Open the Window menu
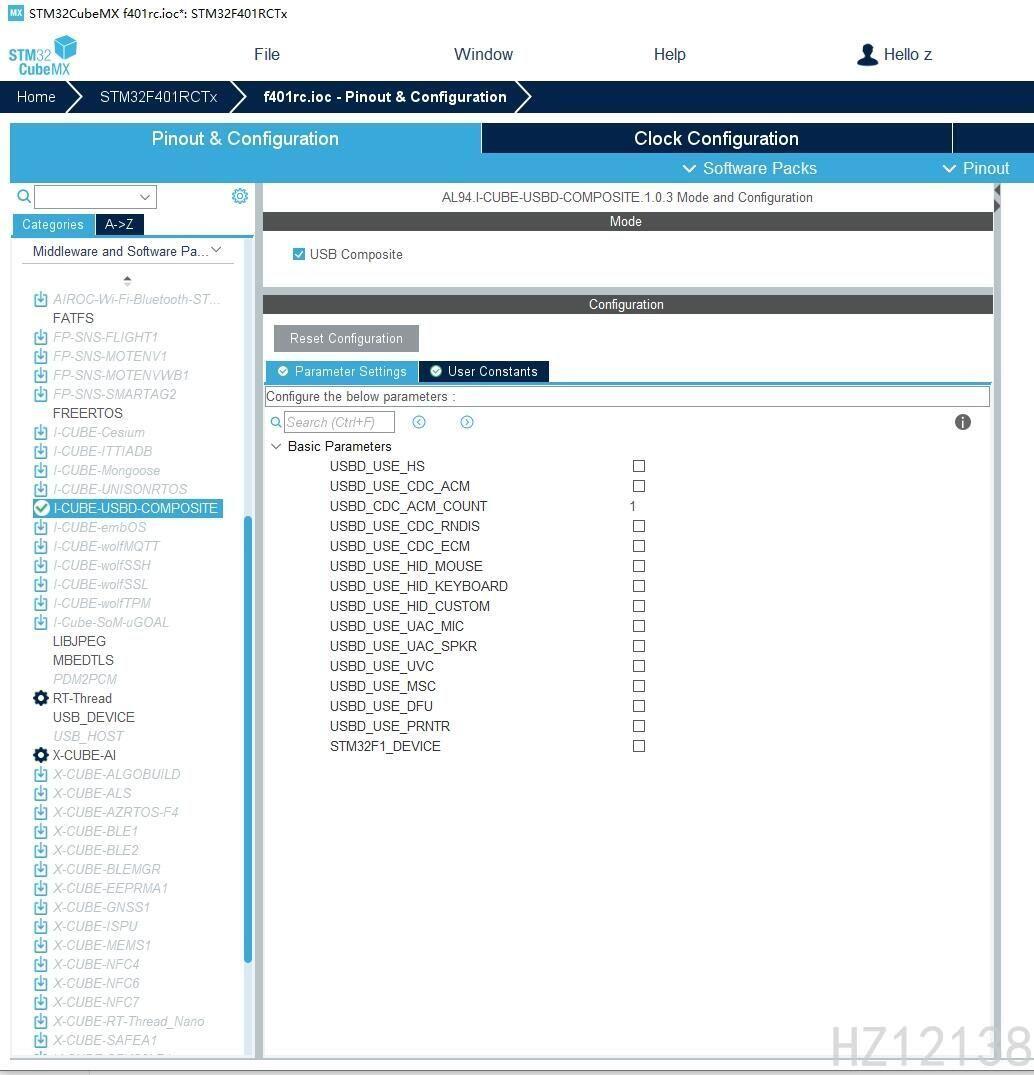Screen dimensions: 1034x1075 pos(483,55)
